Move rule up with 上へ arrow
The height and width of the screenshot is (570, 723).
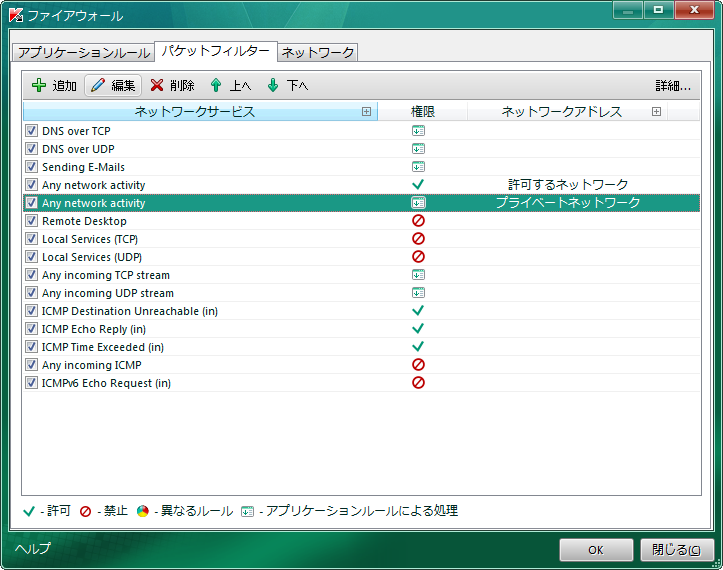216,86
